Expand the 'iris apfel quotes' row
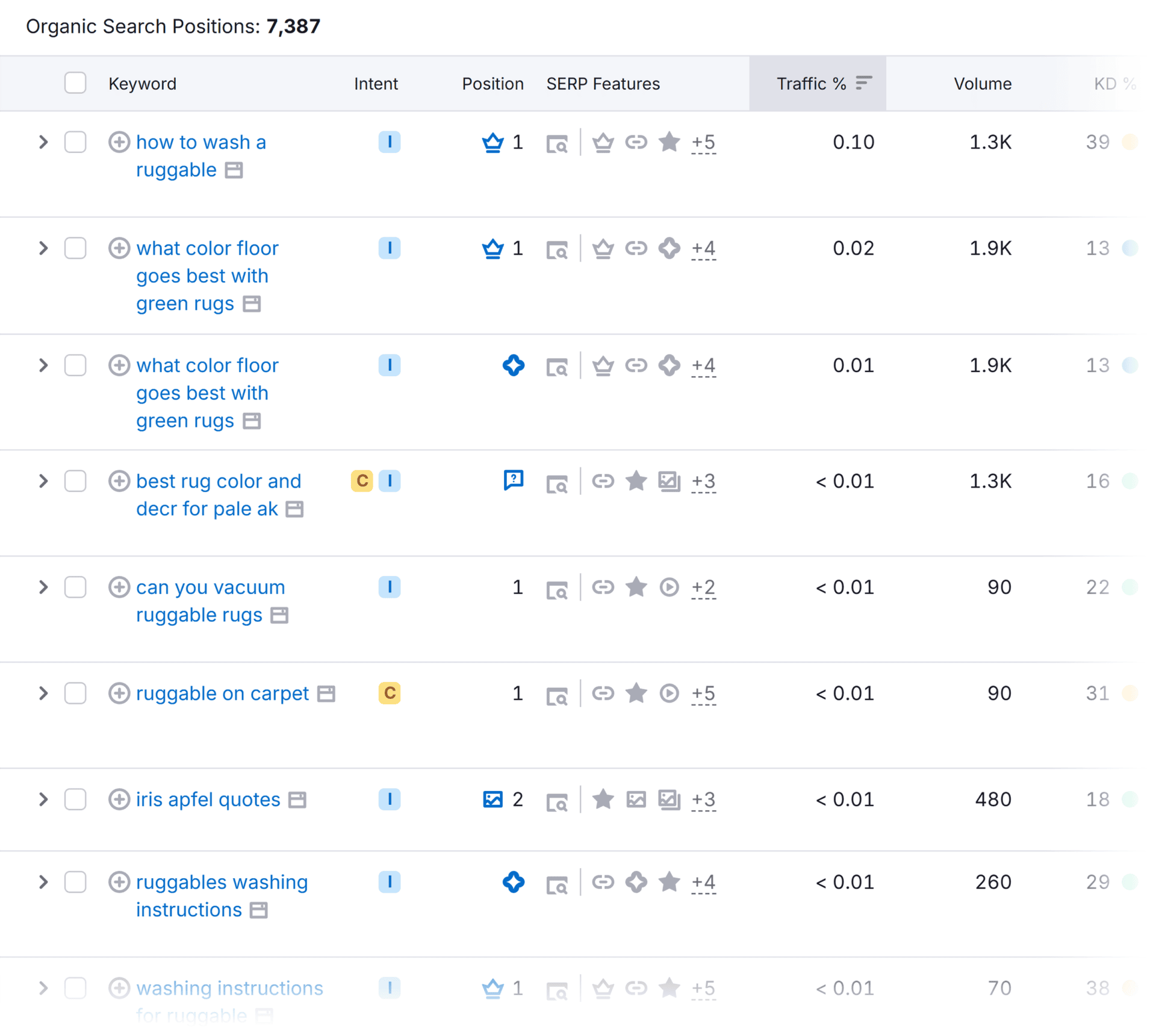Viewport: 1156px width, 1036px height. pos(43,799)
